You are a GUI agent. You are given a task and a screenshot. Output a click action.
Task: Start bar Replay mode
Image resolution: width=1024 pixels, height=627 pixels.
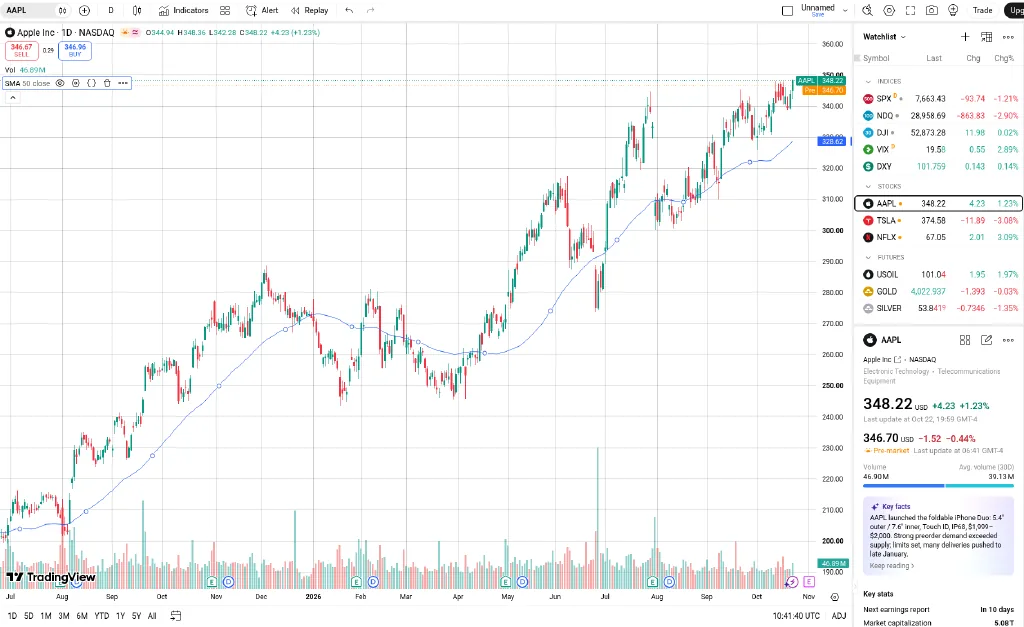point(310,10)
